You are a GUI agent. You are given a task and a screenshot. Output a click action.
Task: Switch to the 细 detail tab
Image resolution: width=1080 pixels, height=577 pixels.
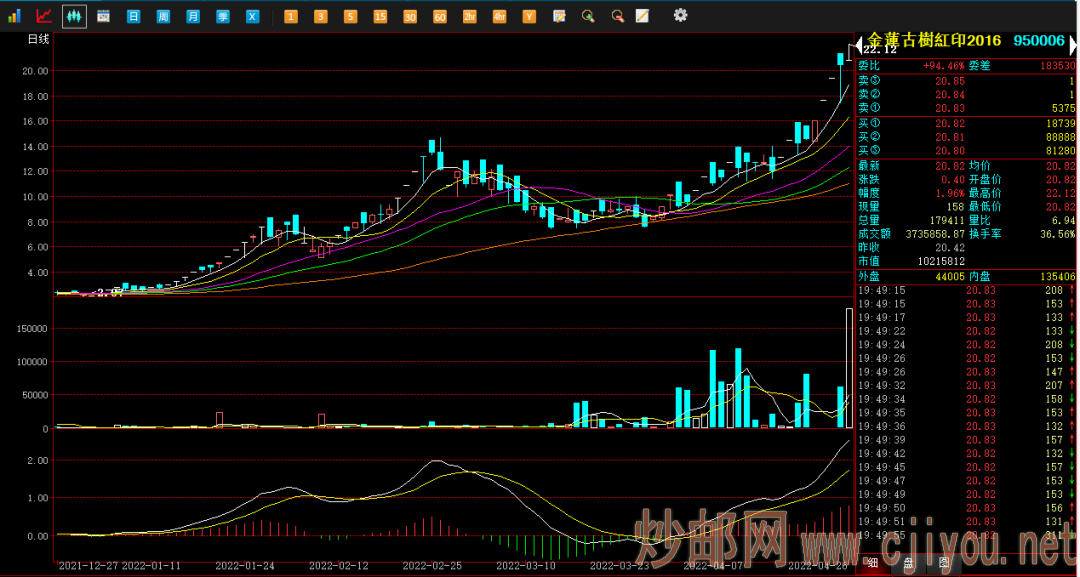pos(873,563)
